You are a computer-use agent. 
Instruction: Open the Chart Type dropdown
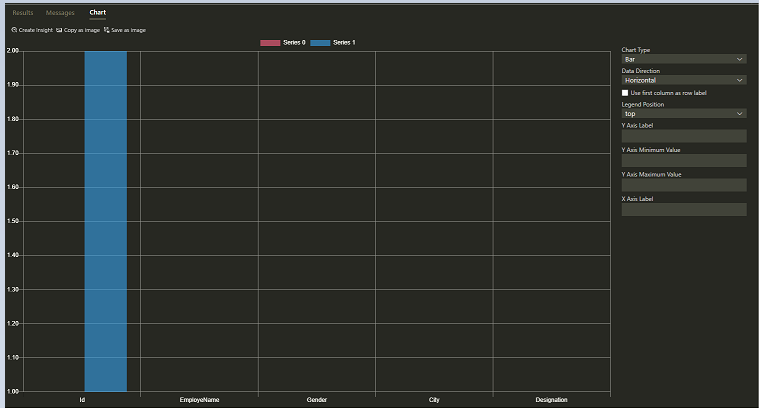pyautogui.click(x=683, y=59)
